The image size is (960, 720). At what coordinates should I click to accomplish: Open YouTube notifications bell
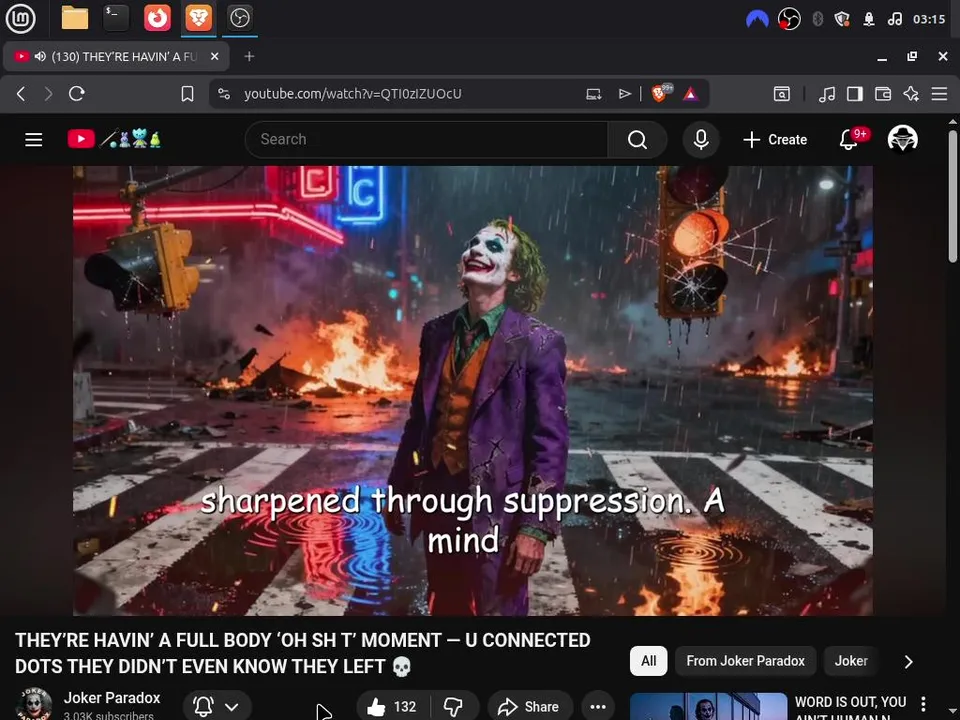tap(849, 140)
